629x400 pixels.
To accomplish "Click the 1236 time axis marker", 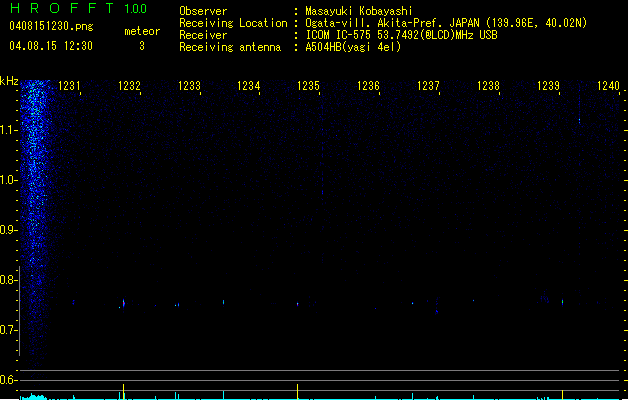I will coord(368,86).
